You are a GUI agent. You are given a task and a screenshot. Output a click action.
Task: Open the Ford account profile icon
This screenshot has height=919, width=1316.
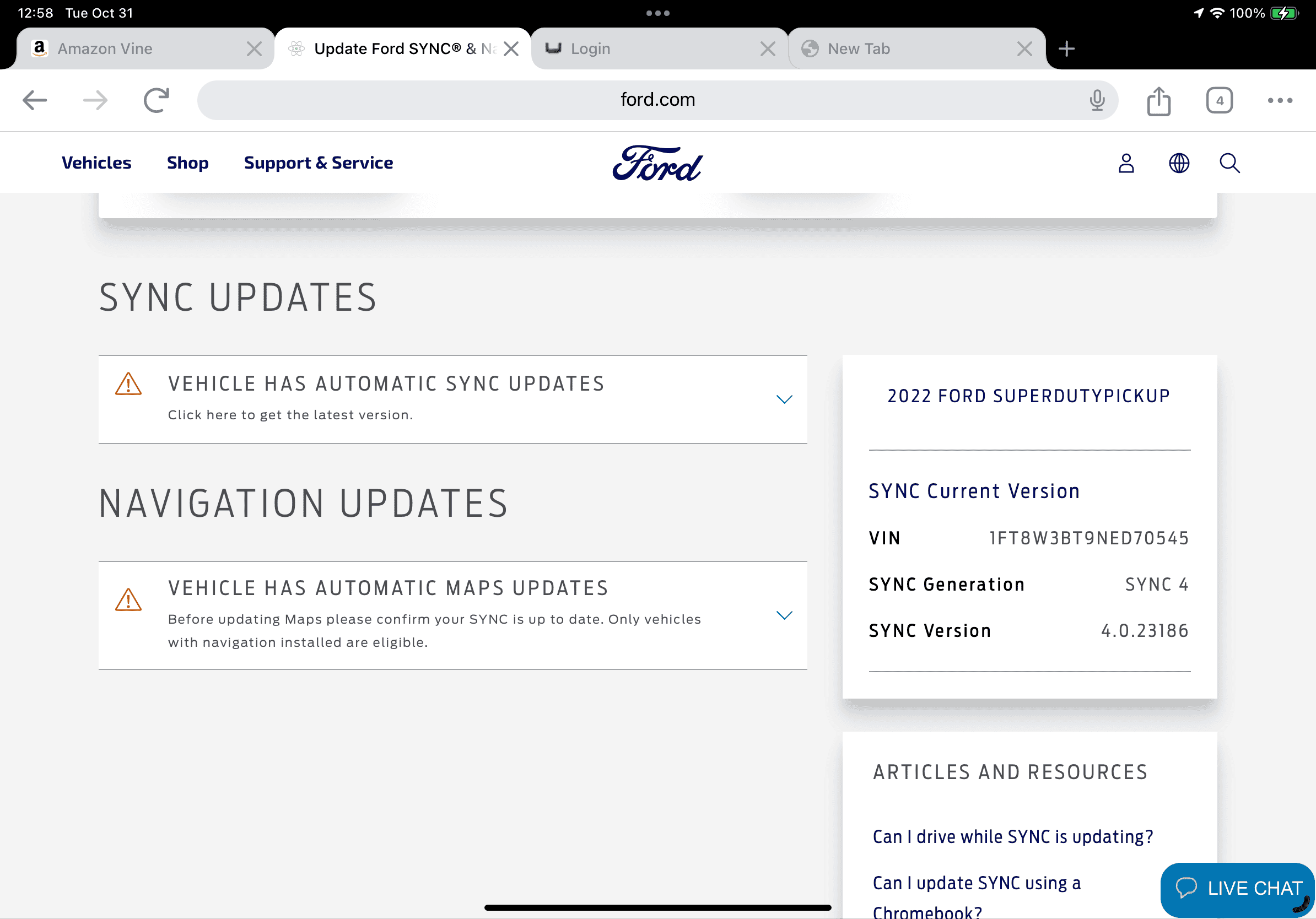(1126, 163)
